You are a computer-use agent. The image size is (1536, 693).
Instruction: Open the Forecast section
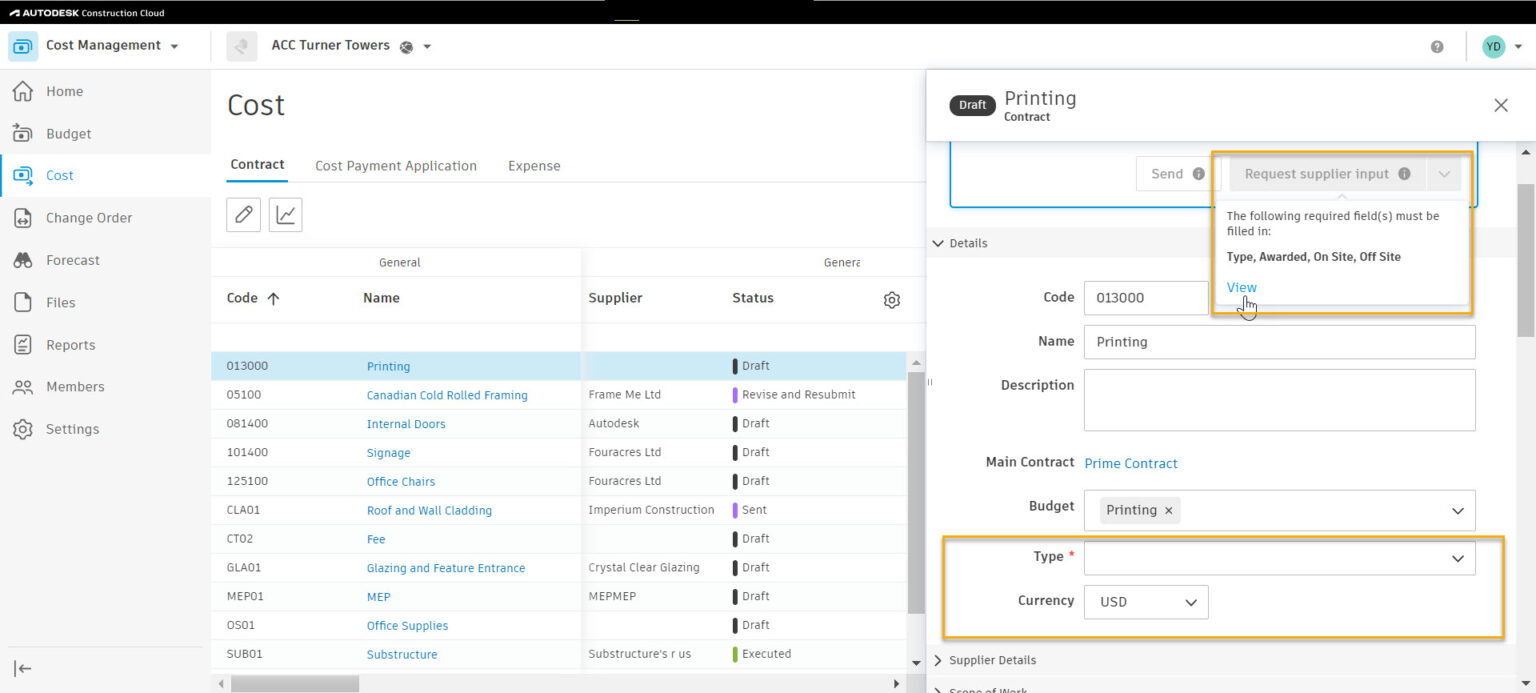click(72, 260)
